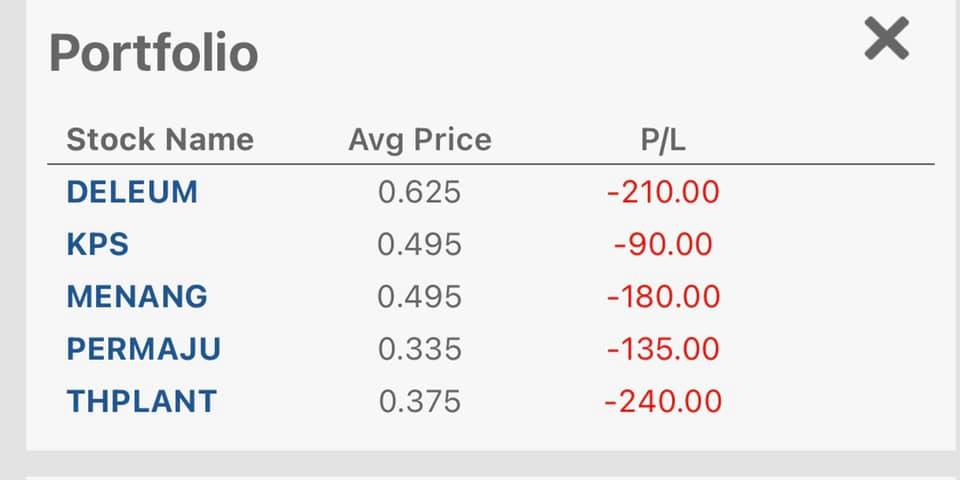960x480 pixels.
Task: Click the -180.00 loss value for MENANG
Action: [x=663, y=297]
